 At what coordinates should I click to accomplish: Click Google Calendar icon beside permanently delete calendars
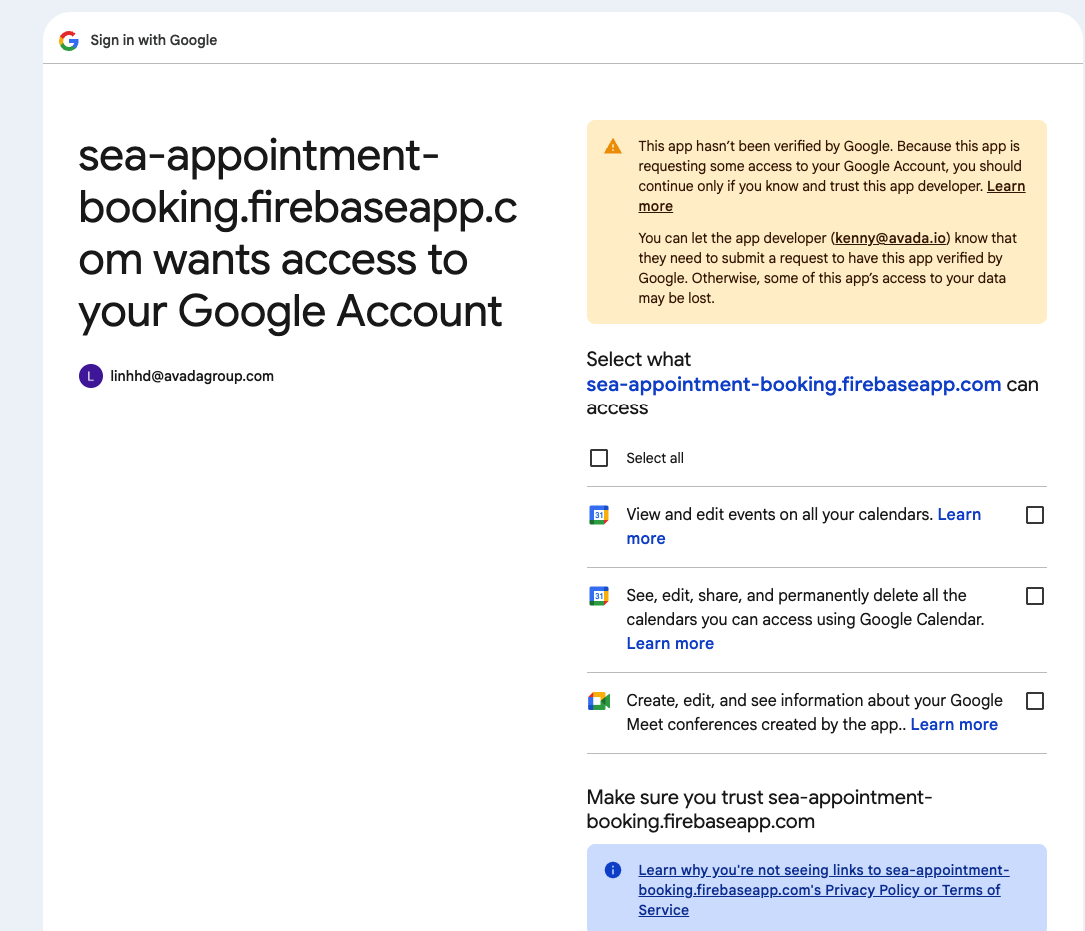[598, 596]
